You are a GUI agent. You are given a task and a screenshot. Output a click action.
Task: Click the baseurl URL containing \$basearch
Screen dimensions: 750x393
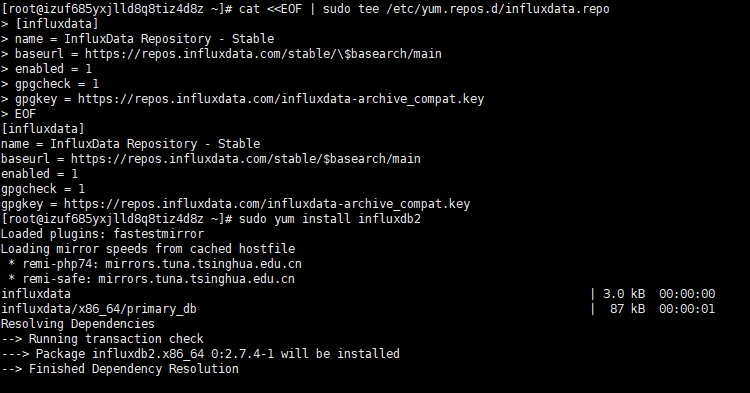tap(263, 54)
